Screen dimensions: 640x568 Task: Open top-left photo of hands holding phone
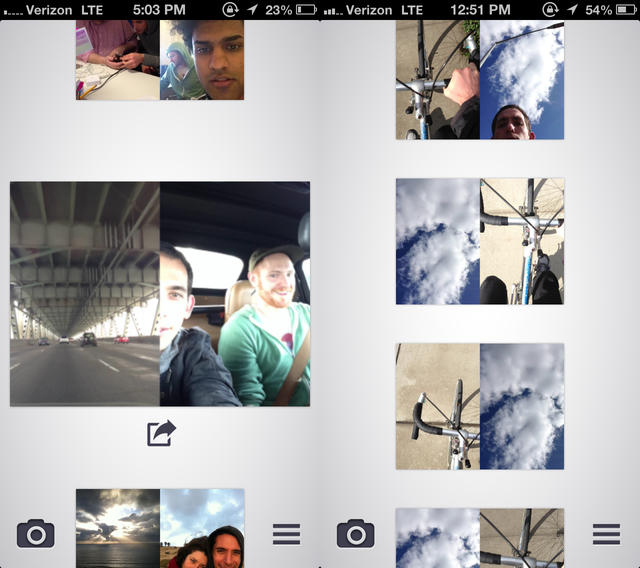click(x=118, y=60)
